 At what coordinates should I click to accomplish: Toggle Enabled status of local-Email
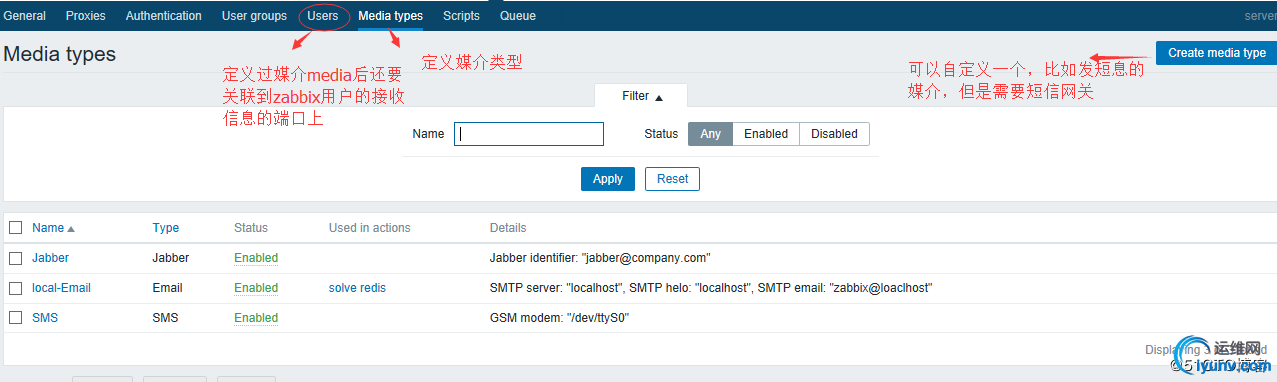tap(256, 288)
